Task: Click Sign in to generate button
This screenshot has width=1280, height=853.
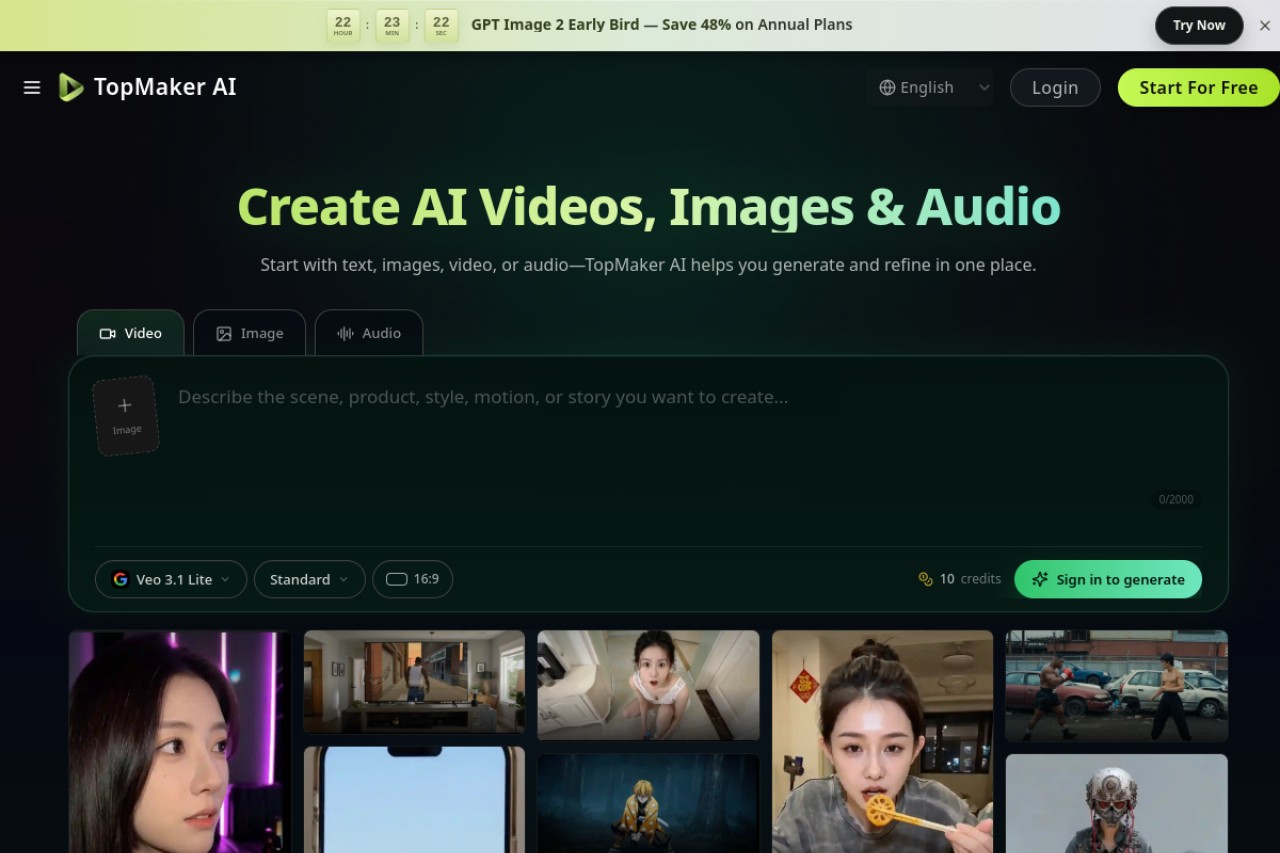Action: coord(1108,579)
